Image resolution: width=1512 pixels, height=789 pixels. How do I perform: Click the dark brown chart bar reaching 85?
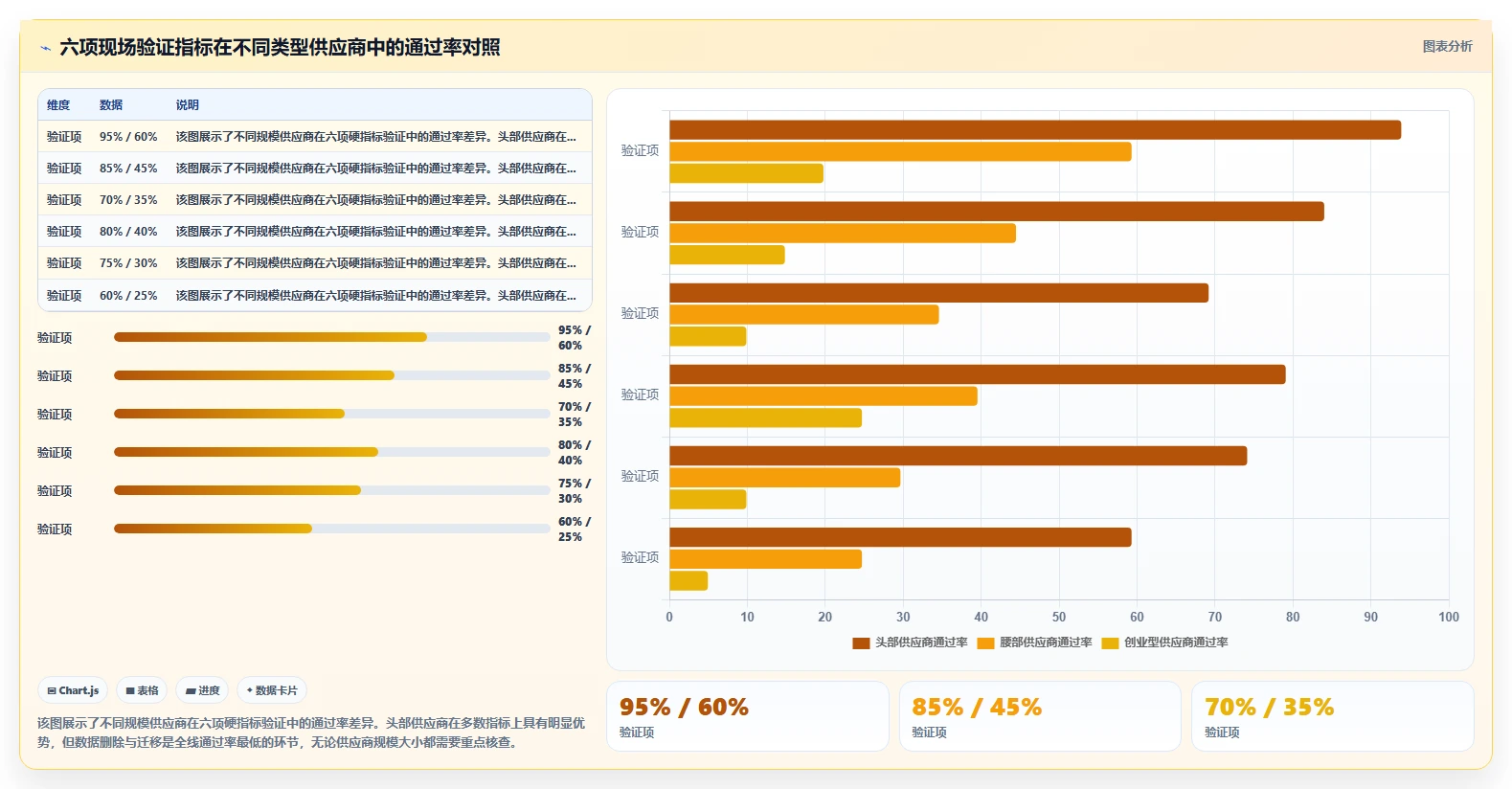point(997,212)
